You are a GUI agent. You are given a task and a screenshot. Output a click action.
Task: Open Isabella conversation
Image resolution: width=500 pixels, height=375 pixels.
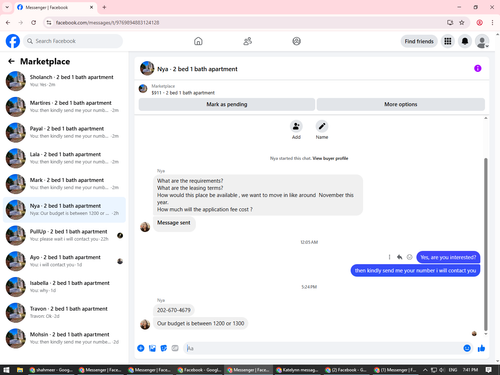coord(64,286)
